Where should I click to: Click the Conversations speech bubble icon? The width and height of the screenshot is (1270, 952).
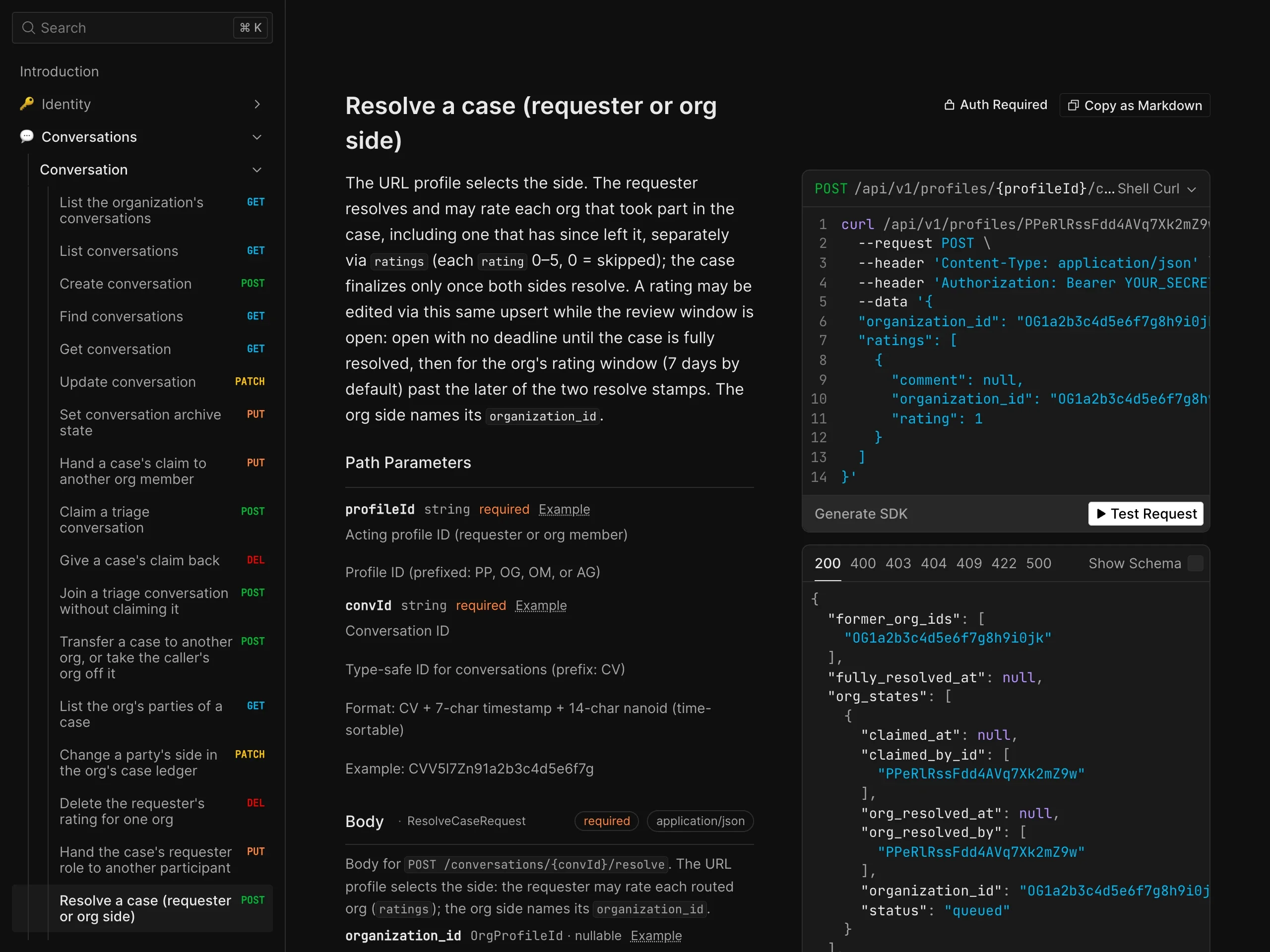click(27, 136)
